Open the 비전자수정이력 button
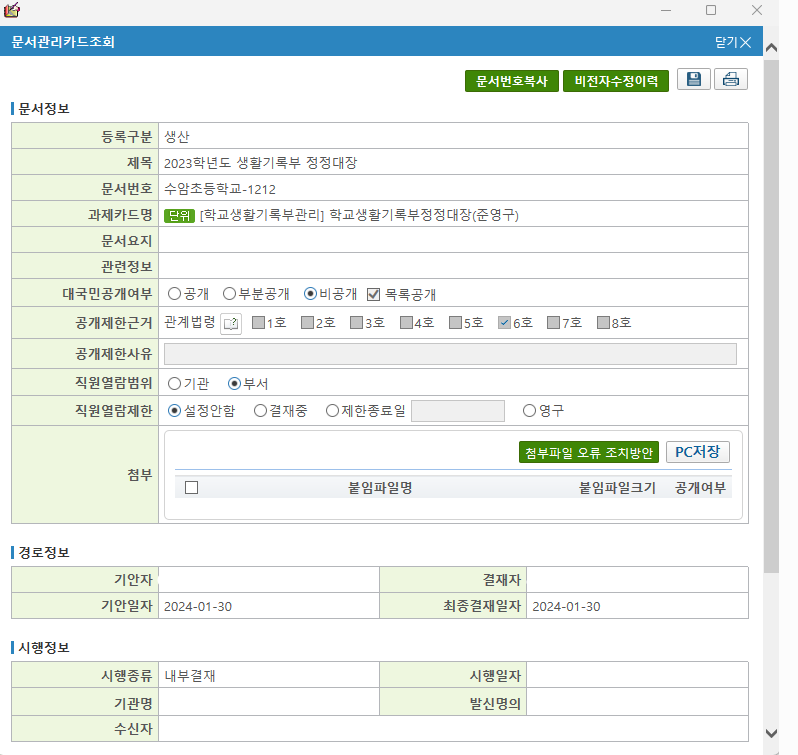The image size is (798, 755). [x=616, y=82]
